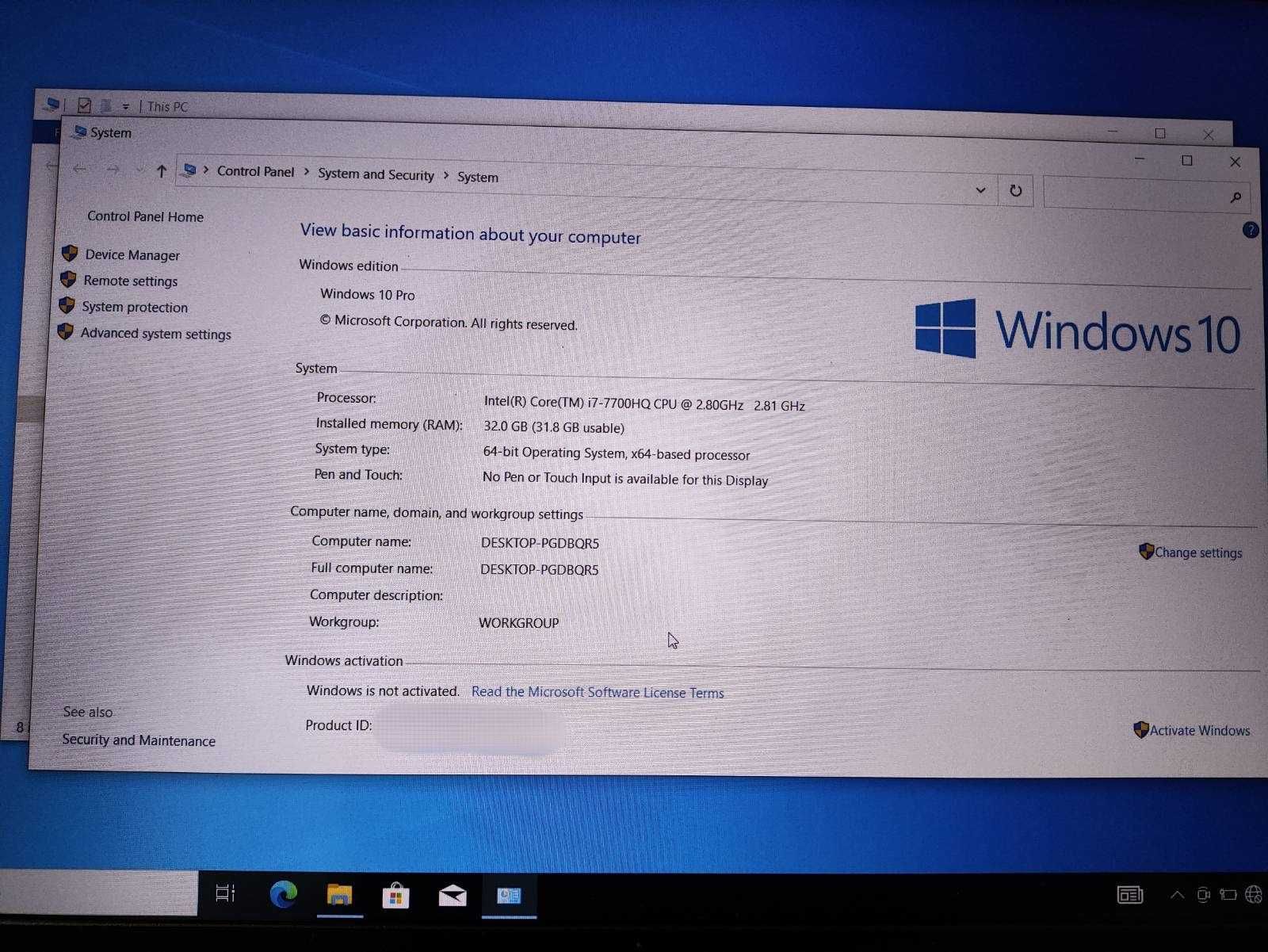The height and width of the screenshot is (952, 1268).
Task: Click the Control Panel System taskbar button
Action: point(509,896)
